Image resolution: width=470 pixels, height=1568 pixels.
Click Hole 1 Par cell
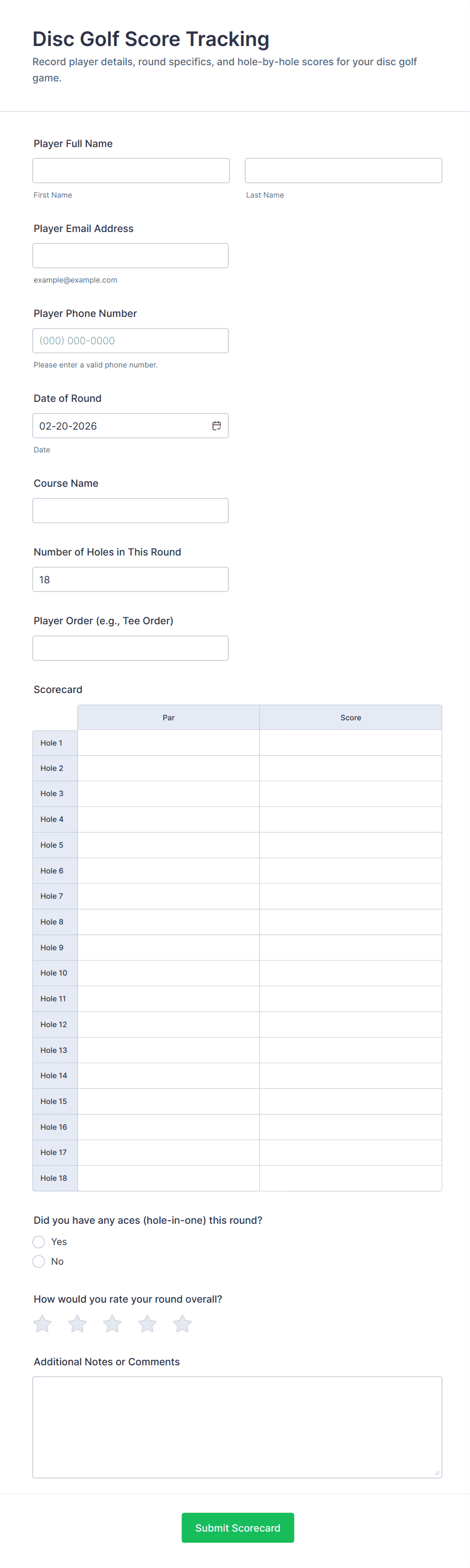[169, 743]
